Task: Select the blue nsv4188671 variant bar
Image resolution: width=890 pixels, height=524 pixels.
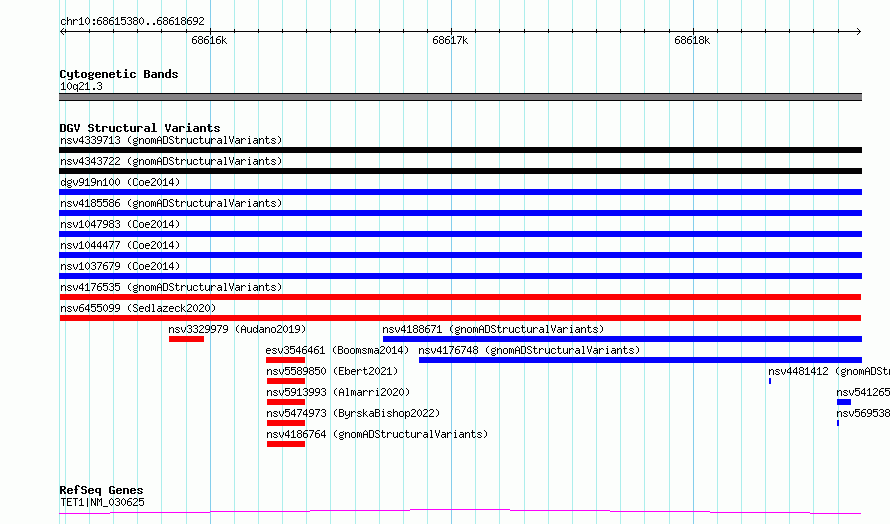Action: click(x=622, y=339)
